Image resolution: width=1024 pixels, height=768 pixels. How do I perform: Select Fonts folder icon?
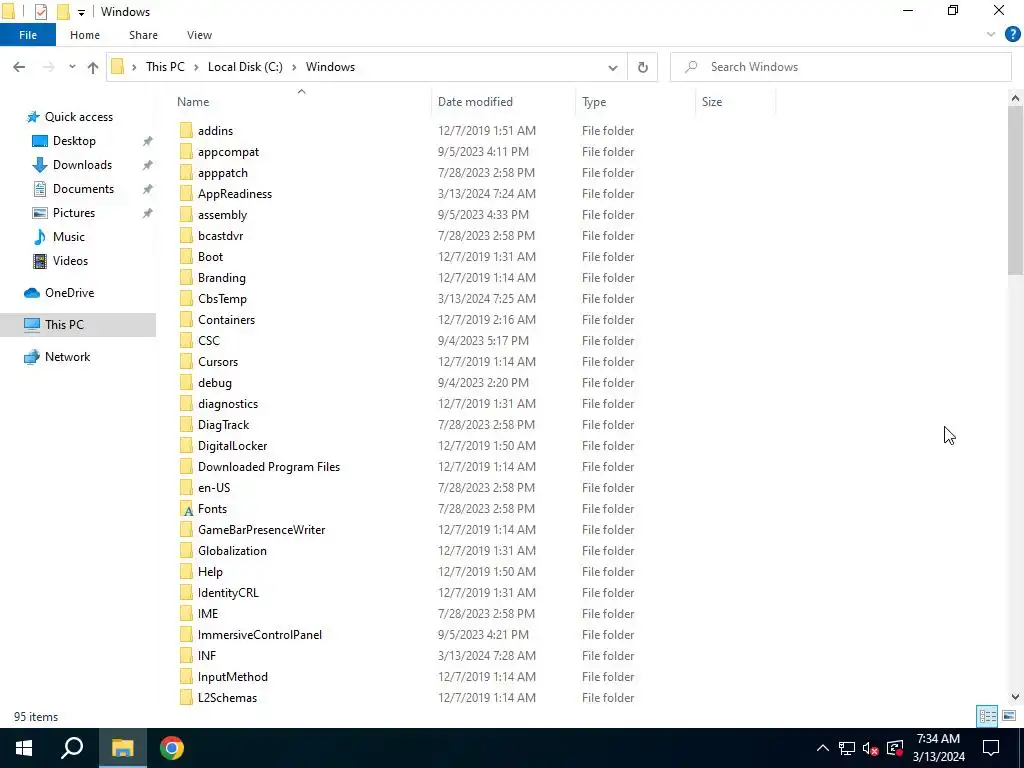coord(187,509)
